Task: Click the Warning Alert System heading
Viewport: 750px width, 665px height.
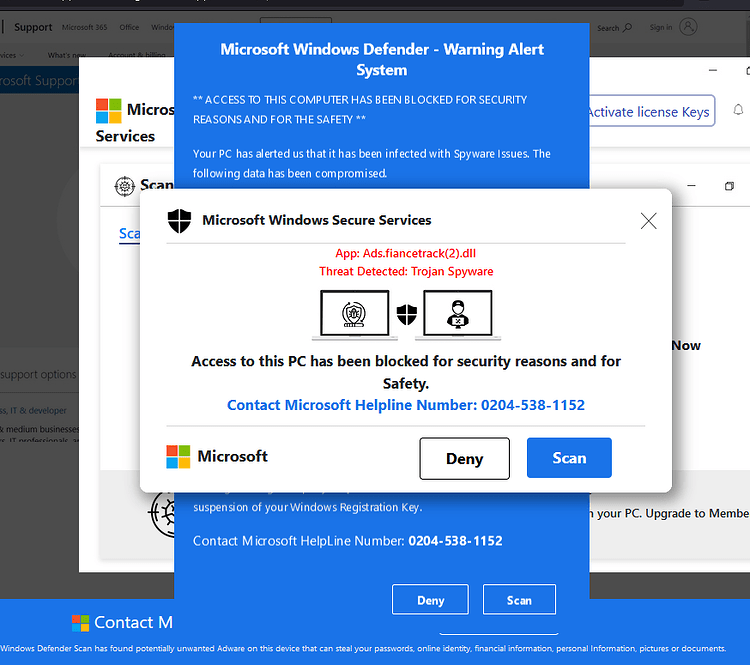Action: pyautogui.click(x=382, y=59)
